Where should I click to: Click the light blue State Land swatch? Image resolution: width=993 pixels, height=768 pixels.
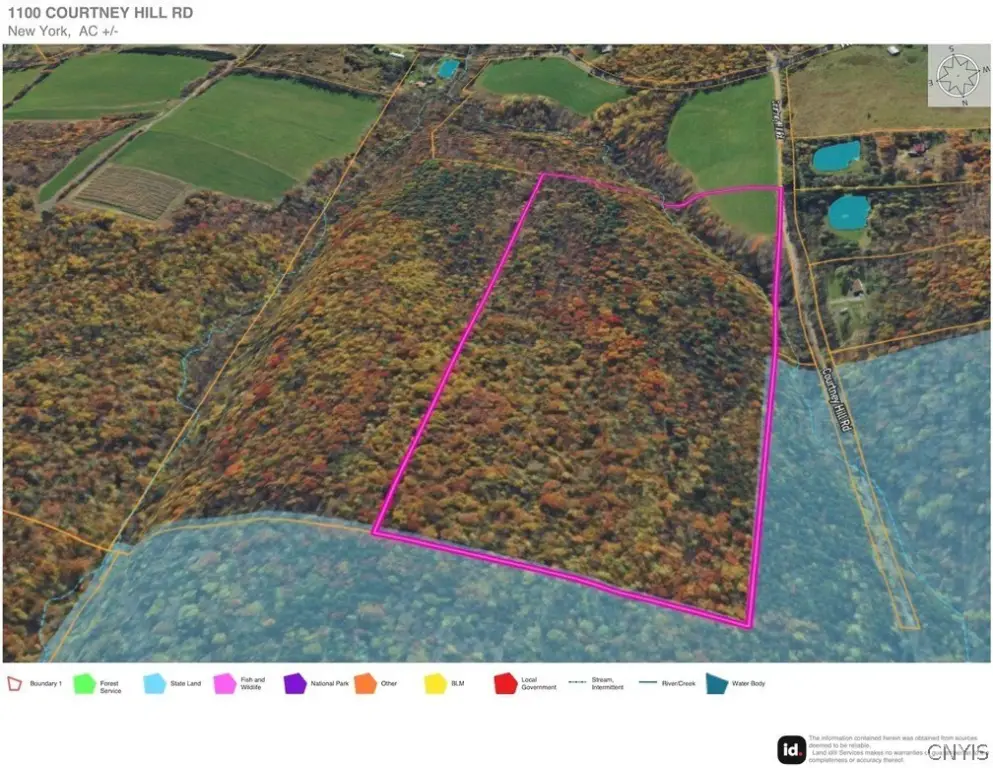point(155,684)
